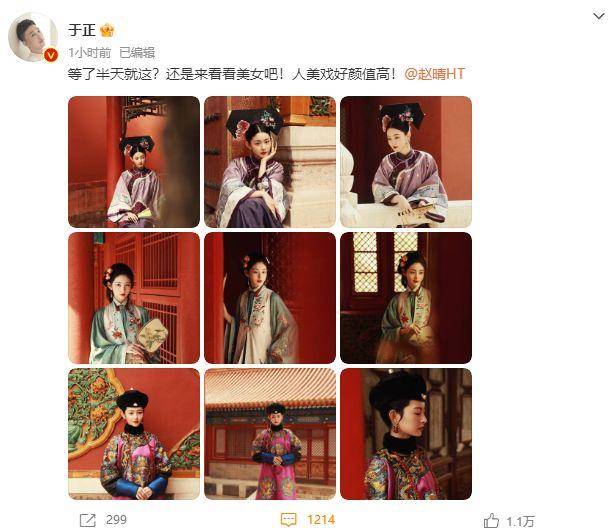Open first photo of woman in purple robe

pyautogui.click(x=134, y=162)
